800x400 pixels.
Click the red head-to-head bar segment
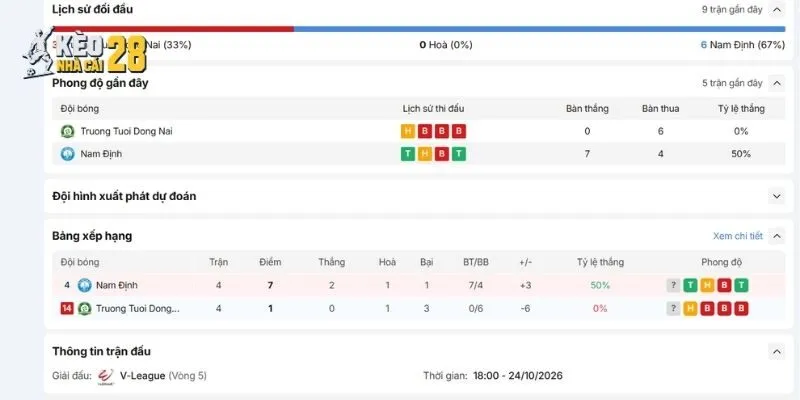[x=173, y=29]
